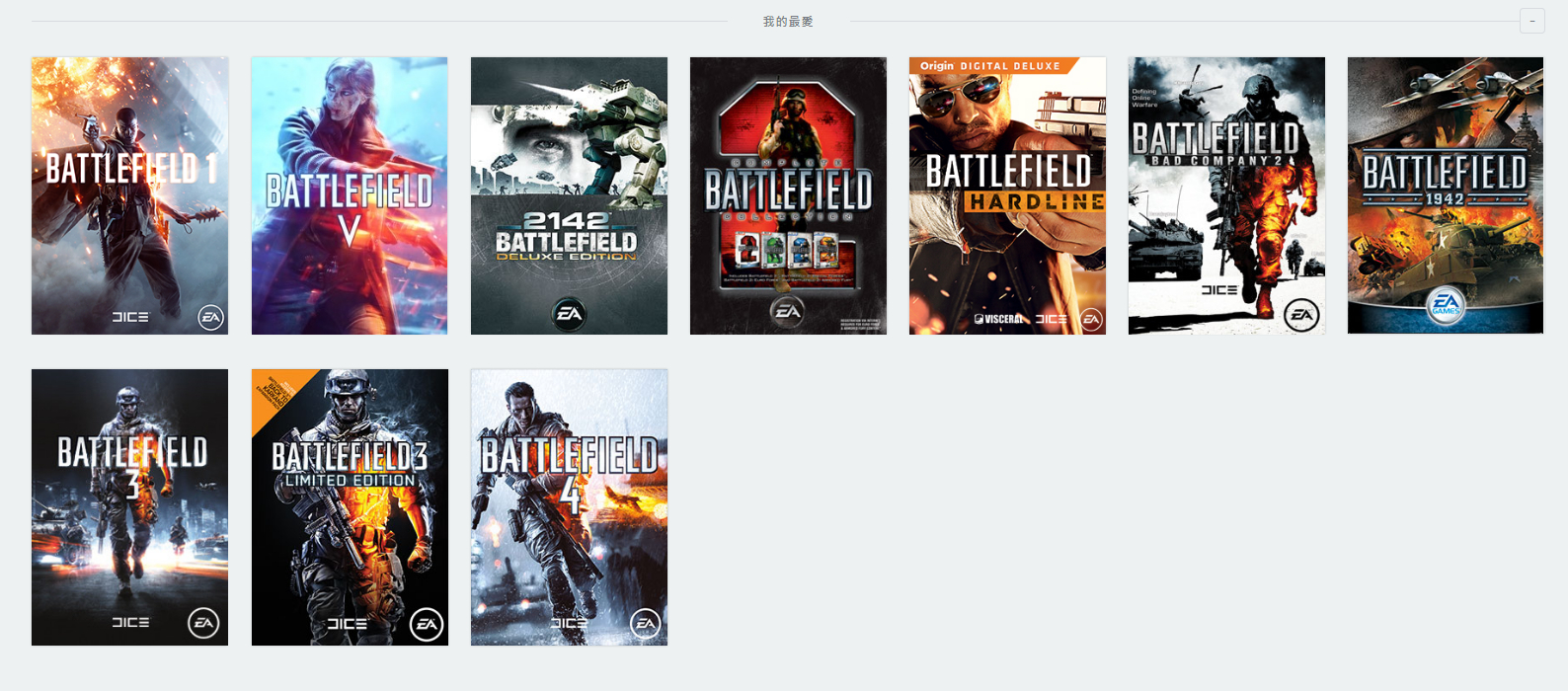Image resolution: width=1568 pixels, height=691 pixels.
Task: Click the EA logo on Bad Company 2 cover
Action: pos(1301,315)
